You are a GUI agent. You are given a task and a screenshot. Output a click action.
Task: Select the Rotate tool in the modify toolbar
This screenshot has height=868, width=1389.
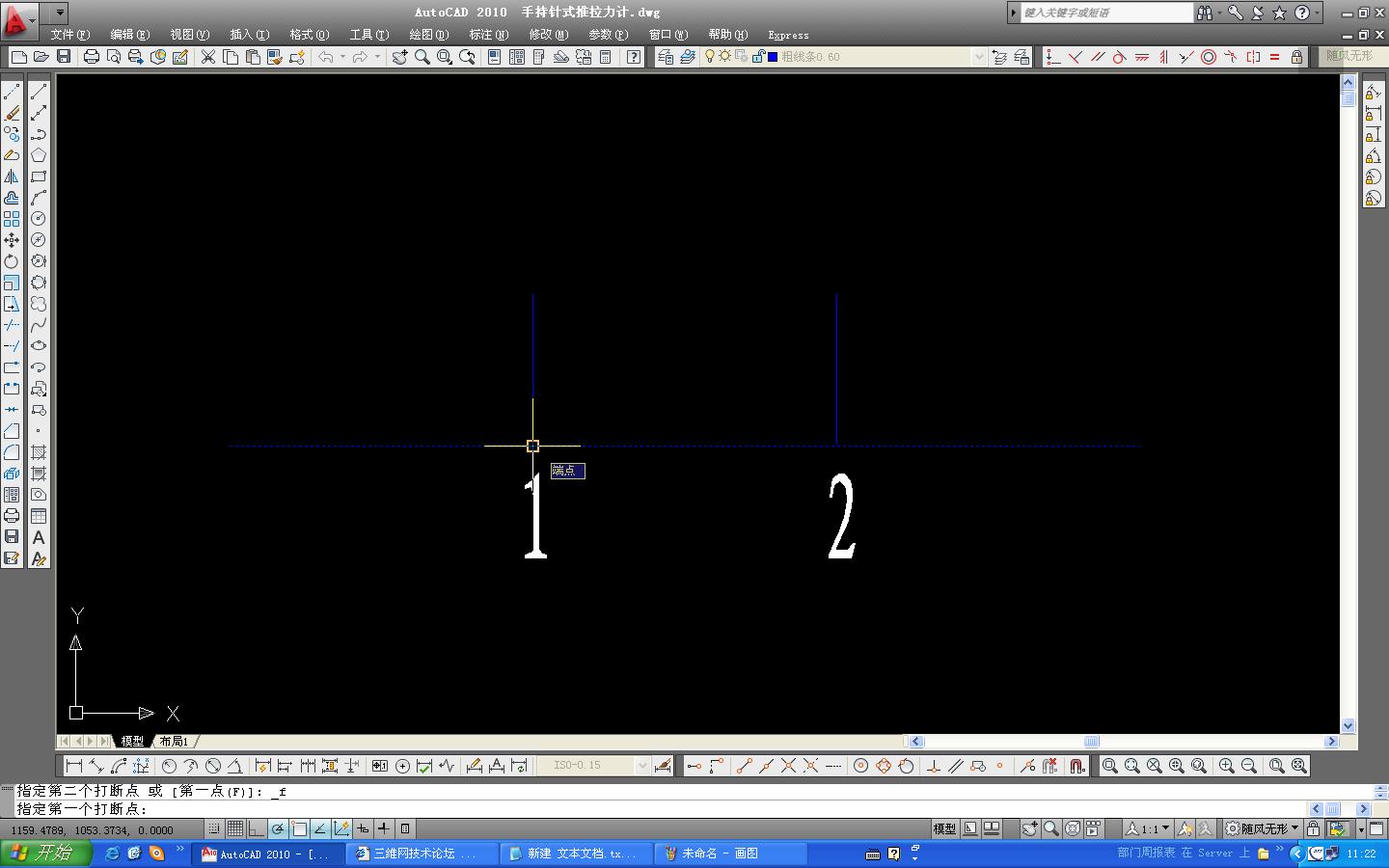tap(12, 261)
